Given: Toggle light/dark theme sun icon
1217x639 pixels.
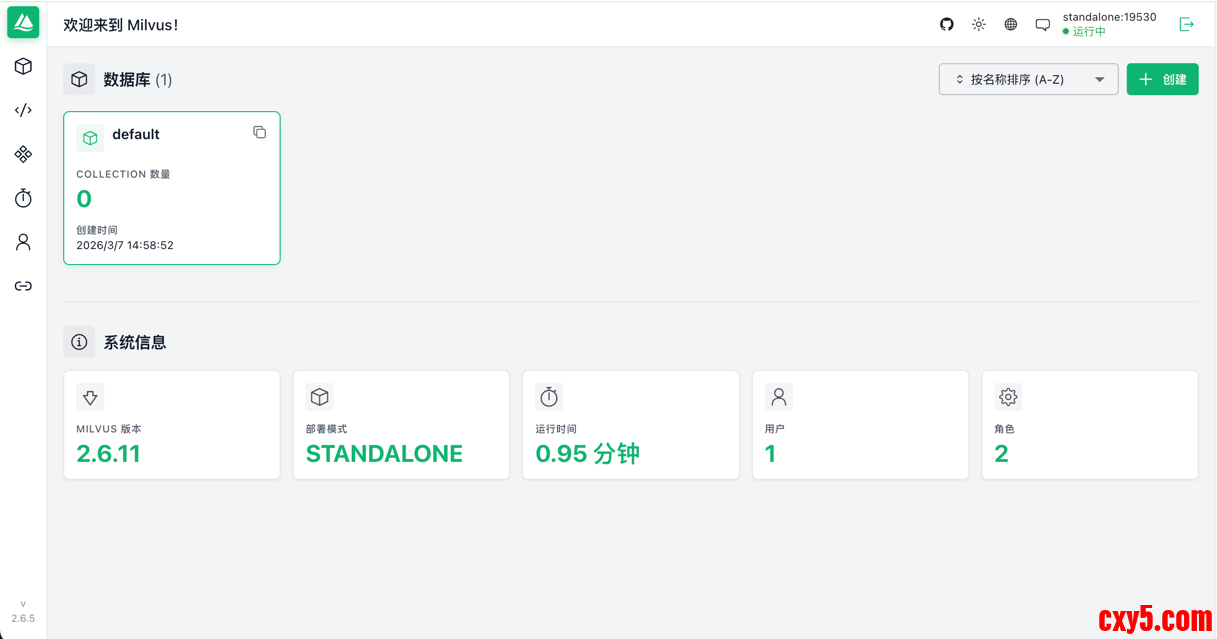Looking at the screenshot, I should (979, 24).
